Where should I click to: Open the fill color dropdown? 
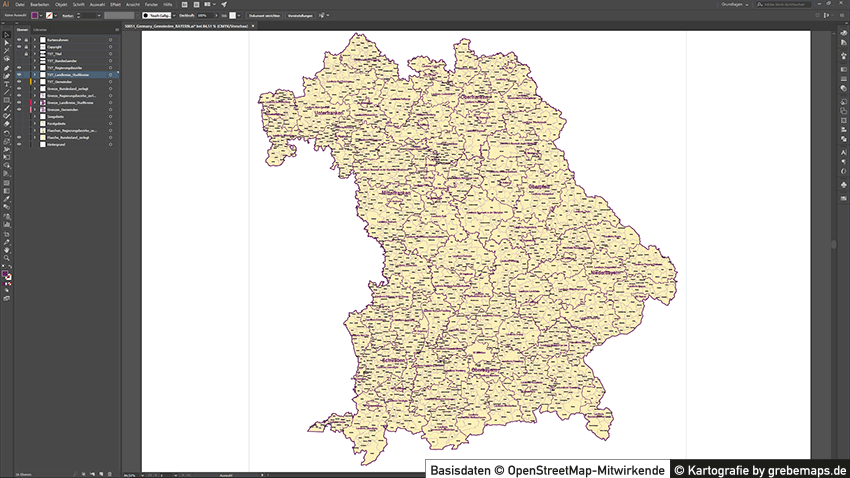pyautogui.click(x=43, y=16)
